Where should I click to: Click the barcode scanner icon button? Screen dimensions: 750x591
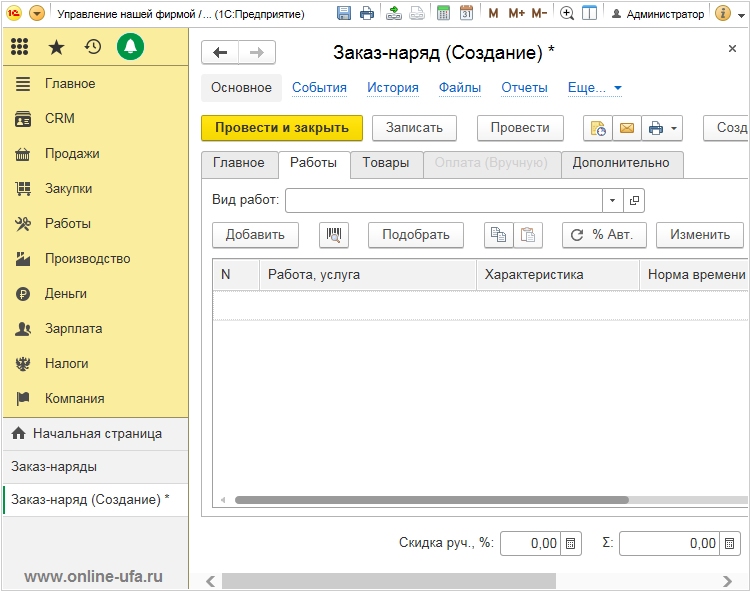click(334, 235)
